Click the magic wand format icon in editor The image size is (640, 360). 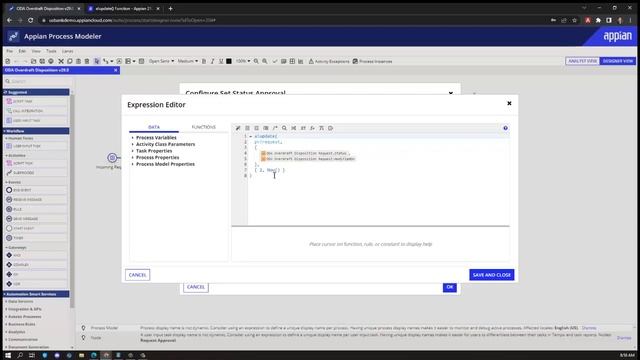(x=238, y=128)
